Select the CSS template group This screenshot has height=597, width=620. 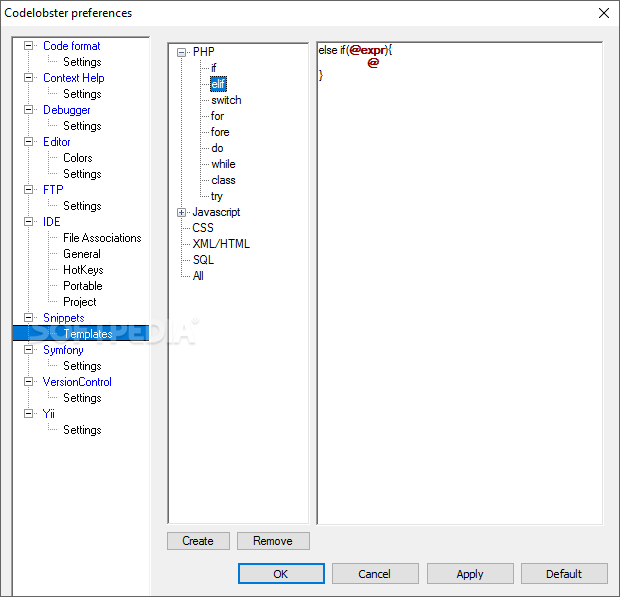point(203,228)
